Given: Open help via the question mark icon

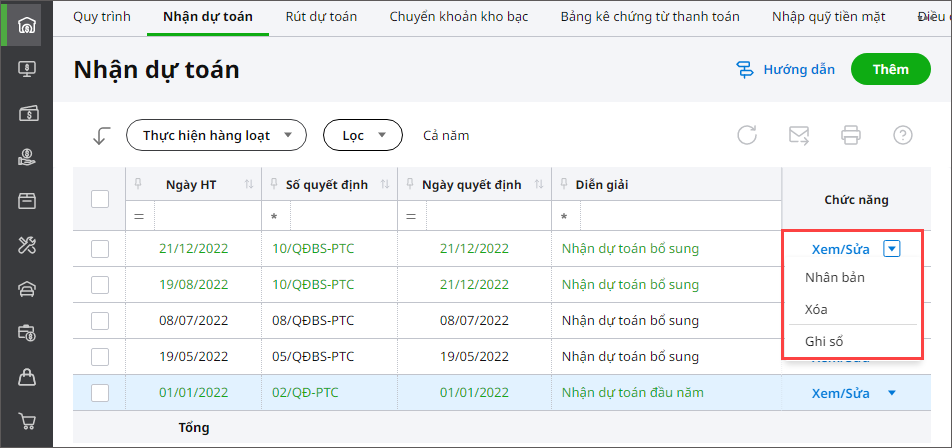Looking at the screenshot, I should [903, 135].
